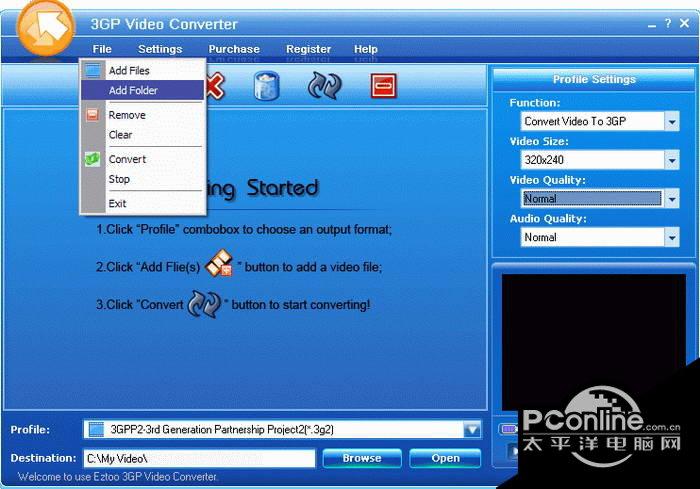Select Remove in the File menu
The width and height of the screenshot is (700, 489).
143,115
